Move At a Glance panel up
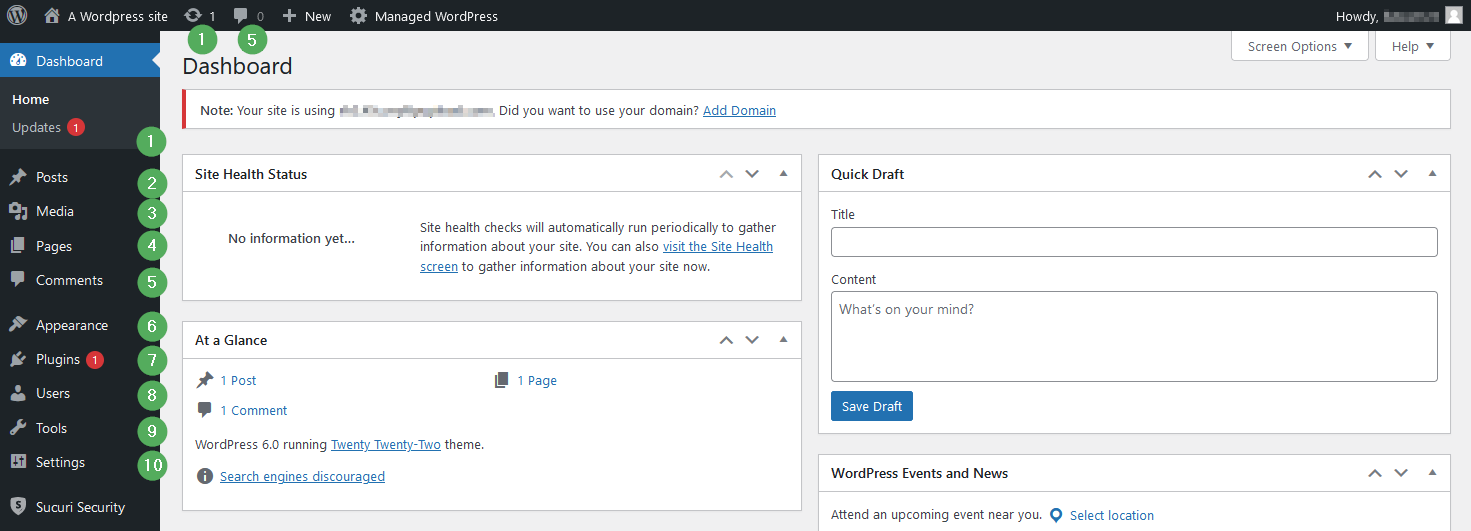 pos(726,340)
